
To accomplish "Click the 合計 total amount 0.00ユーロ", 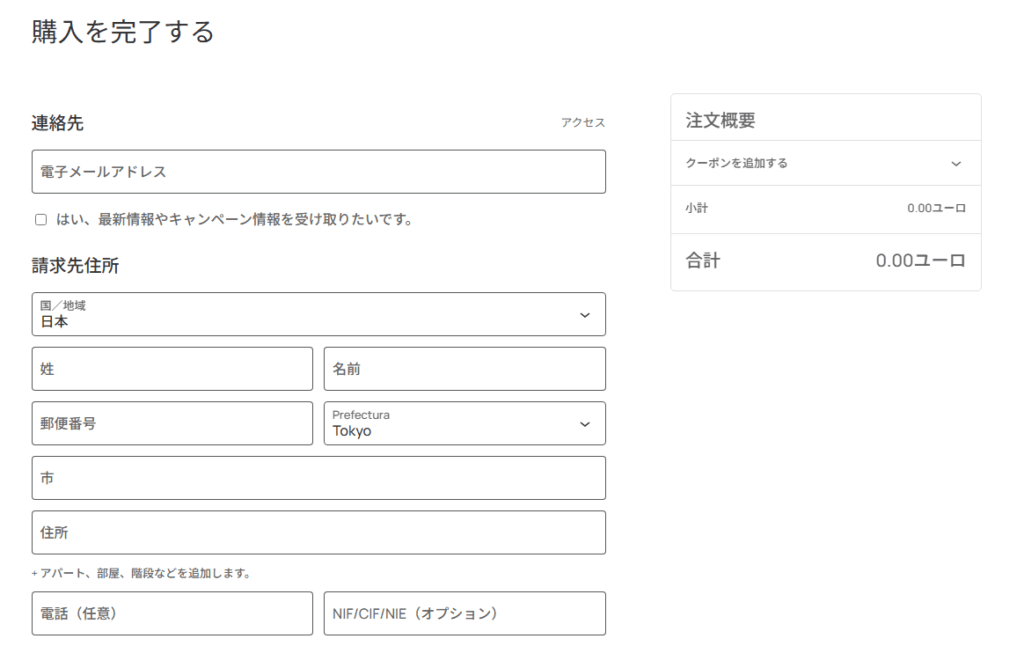I will pos(920,261).
